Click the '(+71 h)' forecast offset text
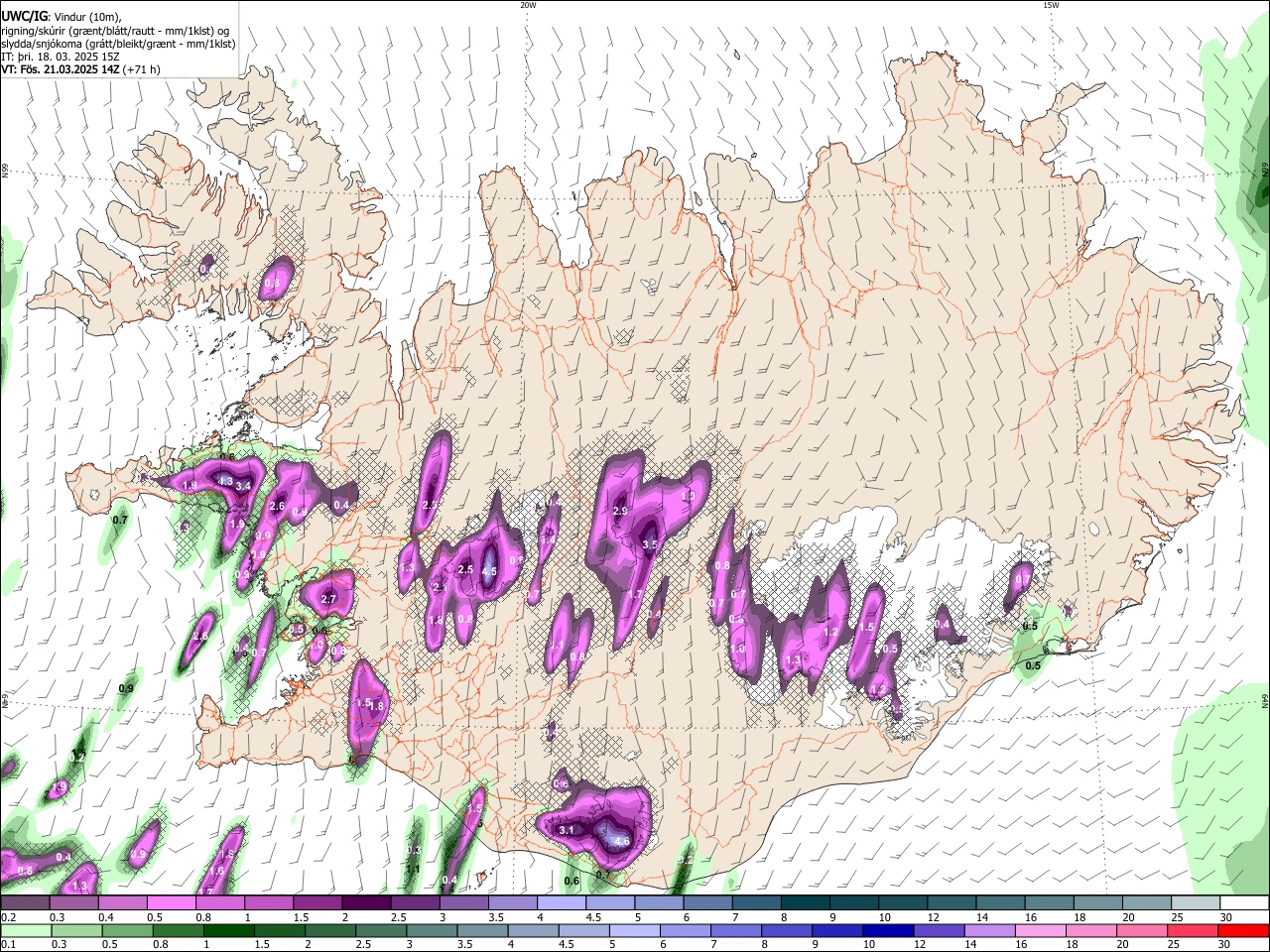The image size is (1270, 952). coord(142,70)
